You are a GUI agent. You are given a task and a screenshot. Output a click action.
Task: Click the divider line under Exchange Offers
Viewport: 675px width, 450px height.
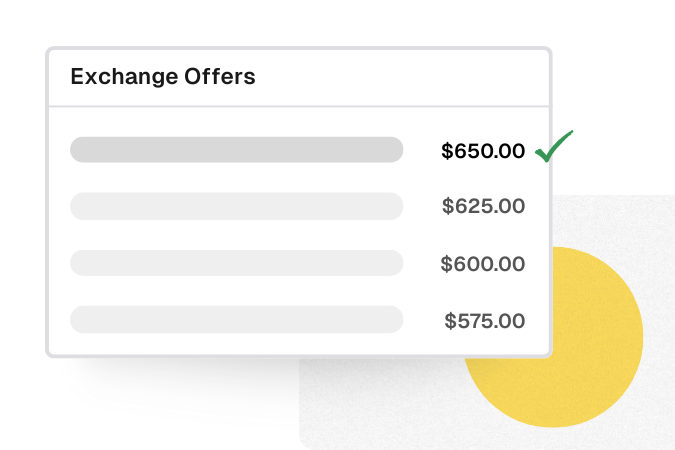pyautogui.click(x=299, y=106)
